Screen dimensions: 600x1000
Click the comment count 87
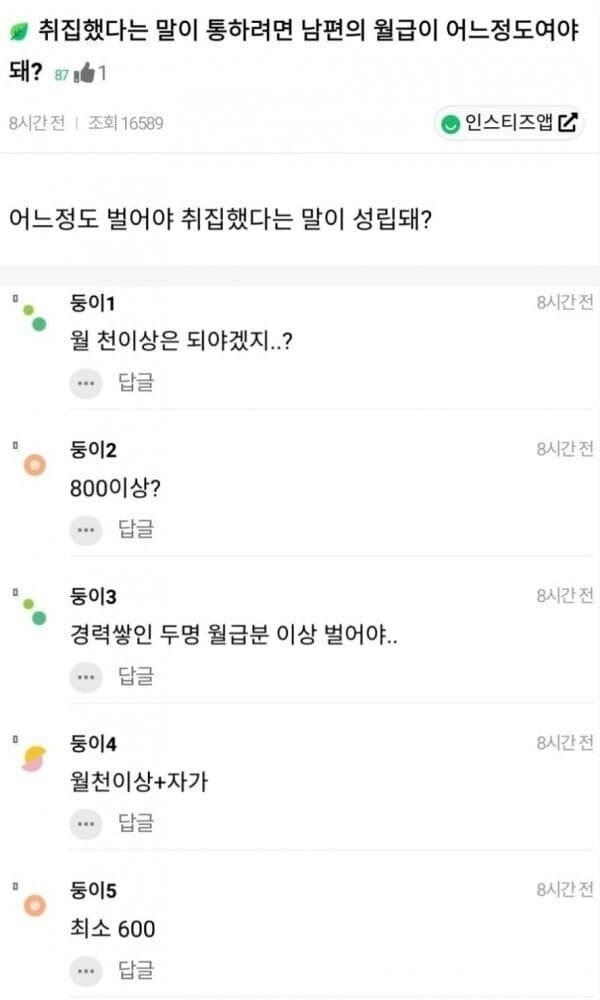point(62,75)
